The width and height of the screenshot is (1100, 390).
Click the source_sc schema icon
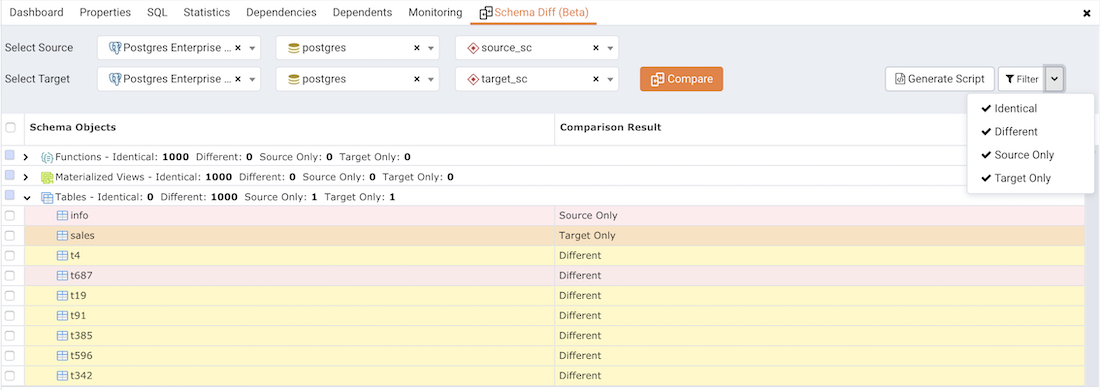click(473, 48)
